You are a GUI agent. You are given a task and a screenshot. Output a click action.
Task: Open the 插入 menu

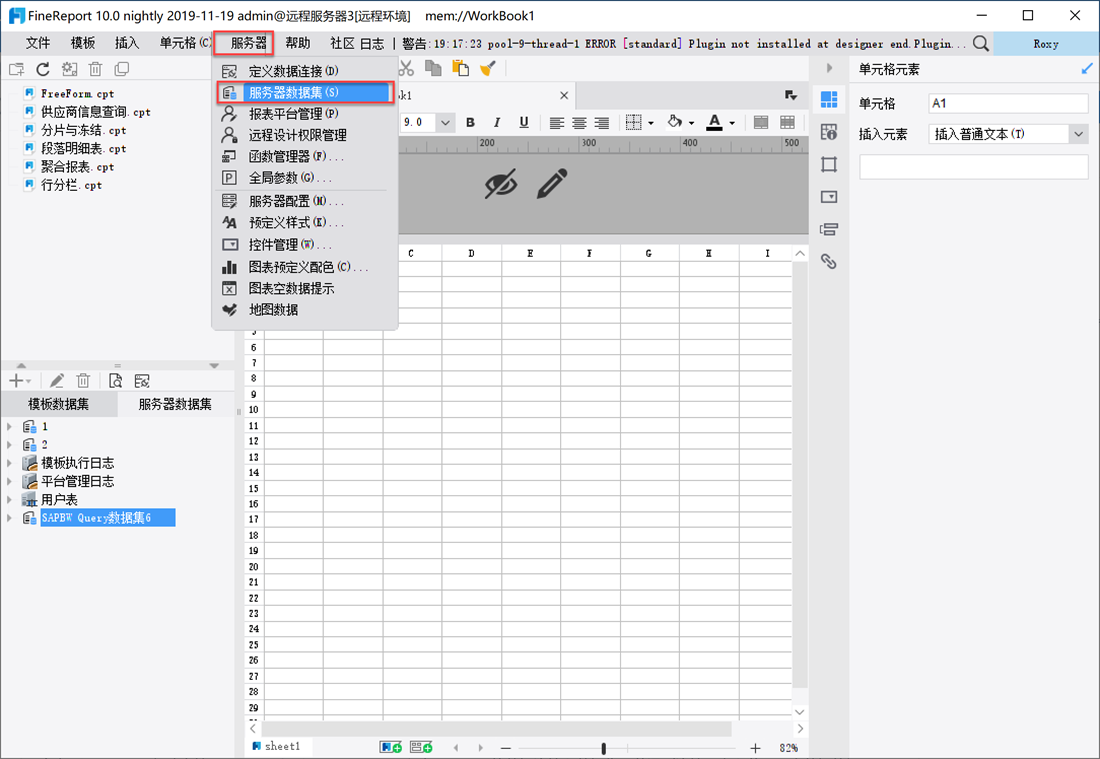coord(127,43)
